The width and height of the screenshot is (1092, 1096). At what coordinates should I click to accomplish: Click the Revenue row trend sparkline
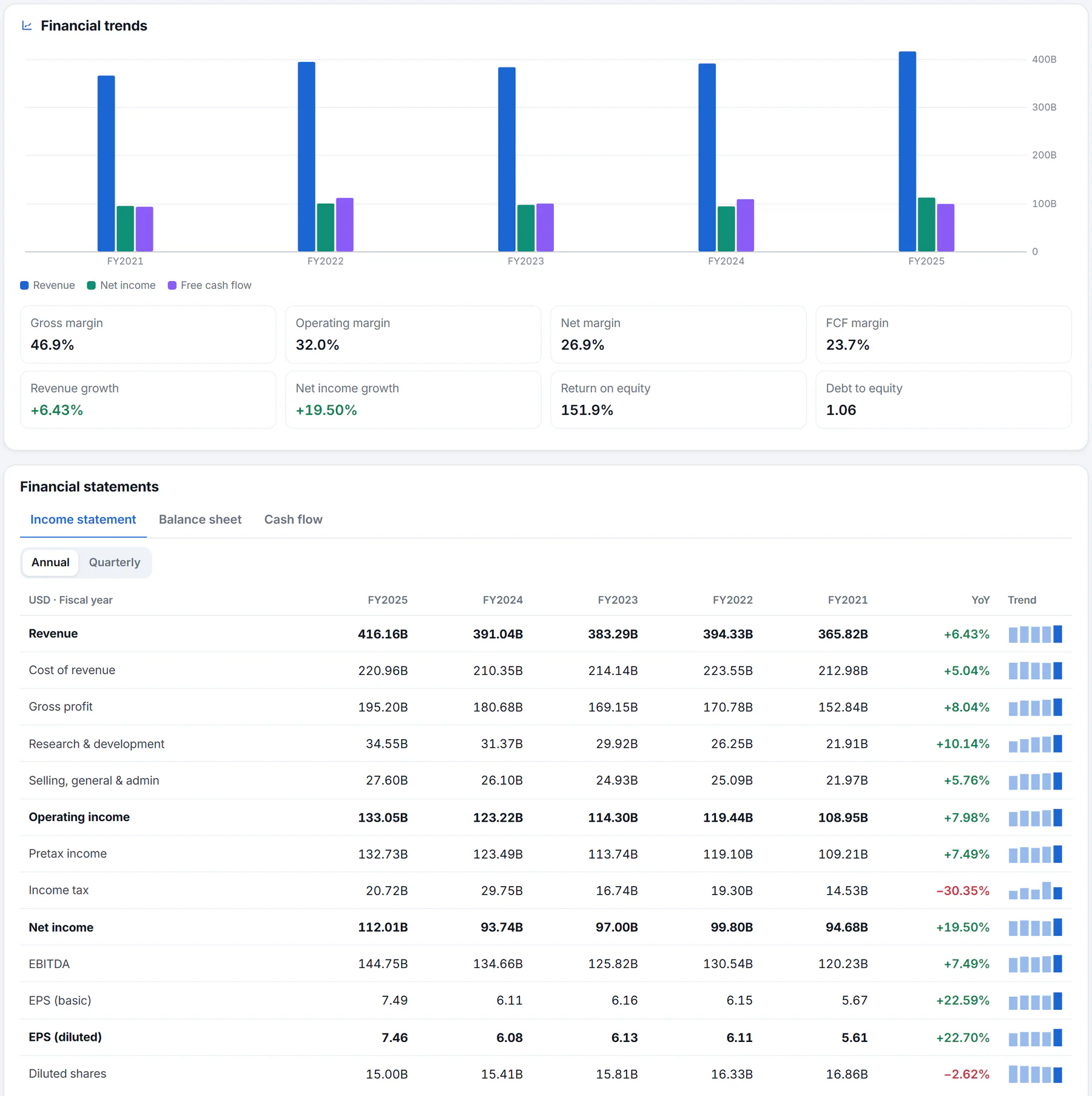[1035, 634]
